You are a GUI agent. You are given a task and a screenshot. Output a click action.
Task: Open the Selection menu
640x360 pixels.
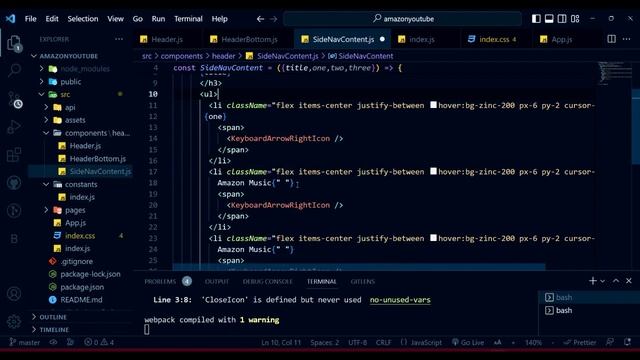point(83,19)
